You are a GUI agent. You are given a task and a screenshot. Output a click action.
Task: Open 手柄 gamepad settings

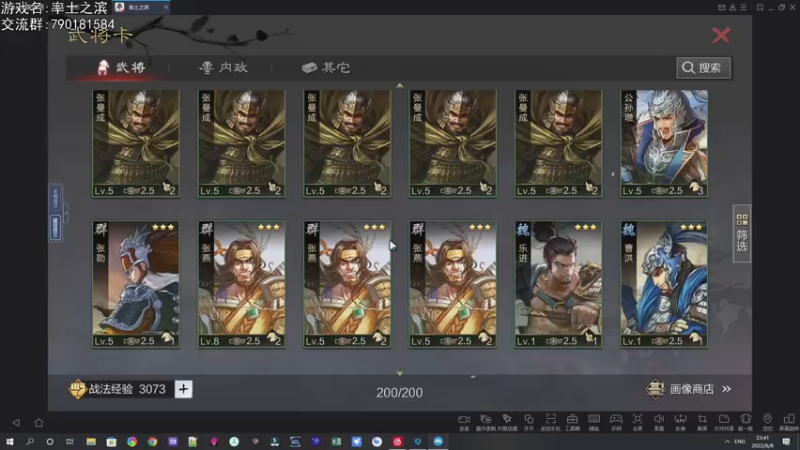[616, 421]
